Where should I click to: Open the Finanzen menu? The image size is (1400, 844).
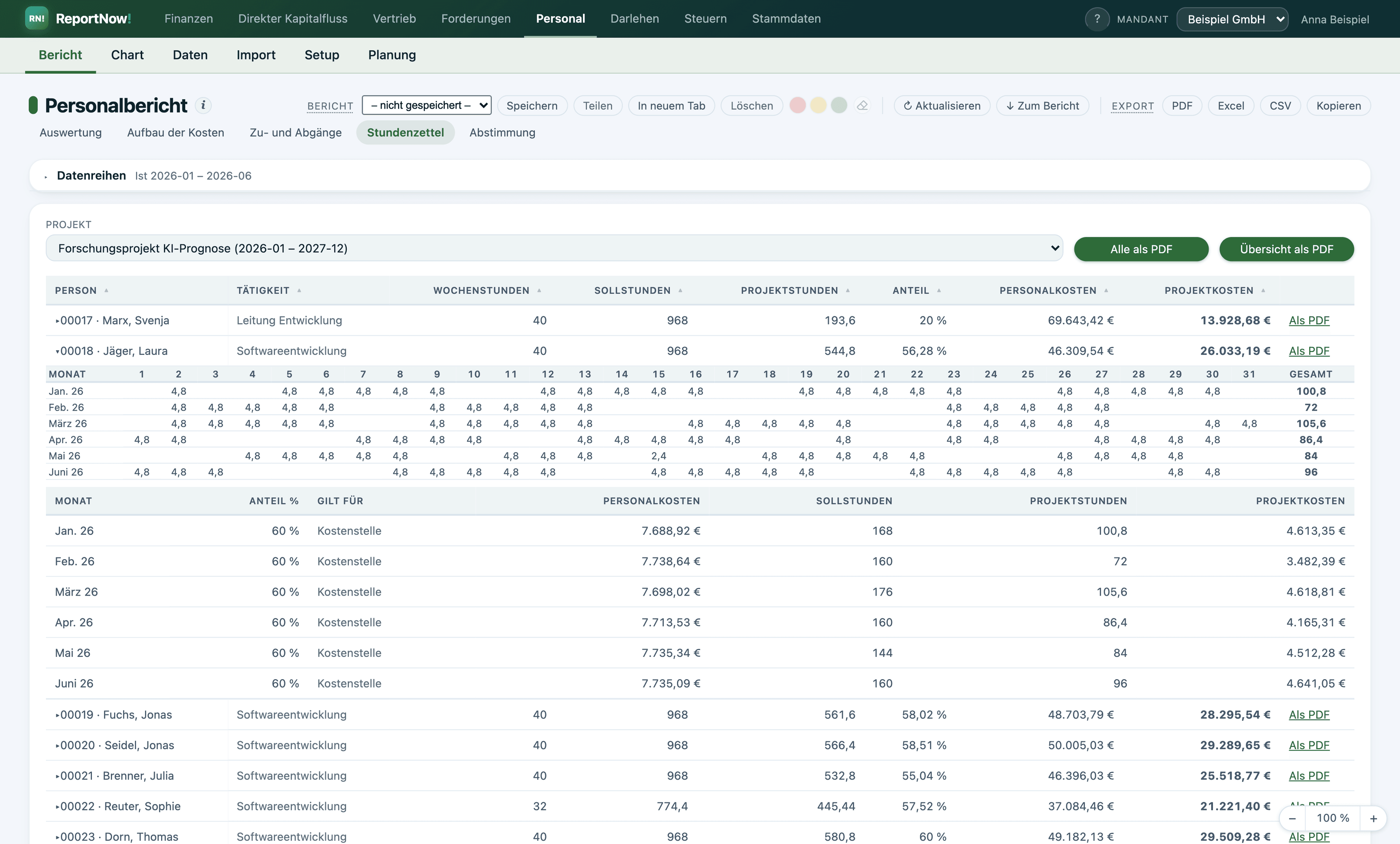[x=188, y=19]
